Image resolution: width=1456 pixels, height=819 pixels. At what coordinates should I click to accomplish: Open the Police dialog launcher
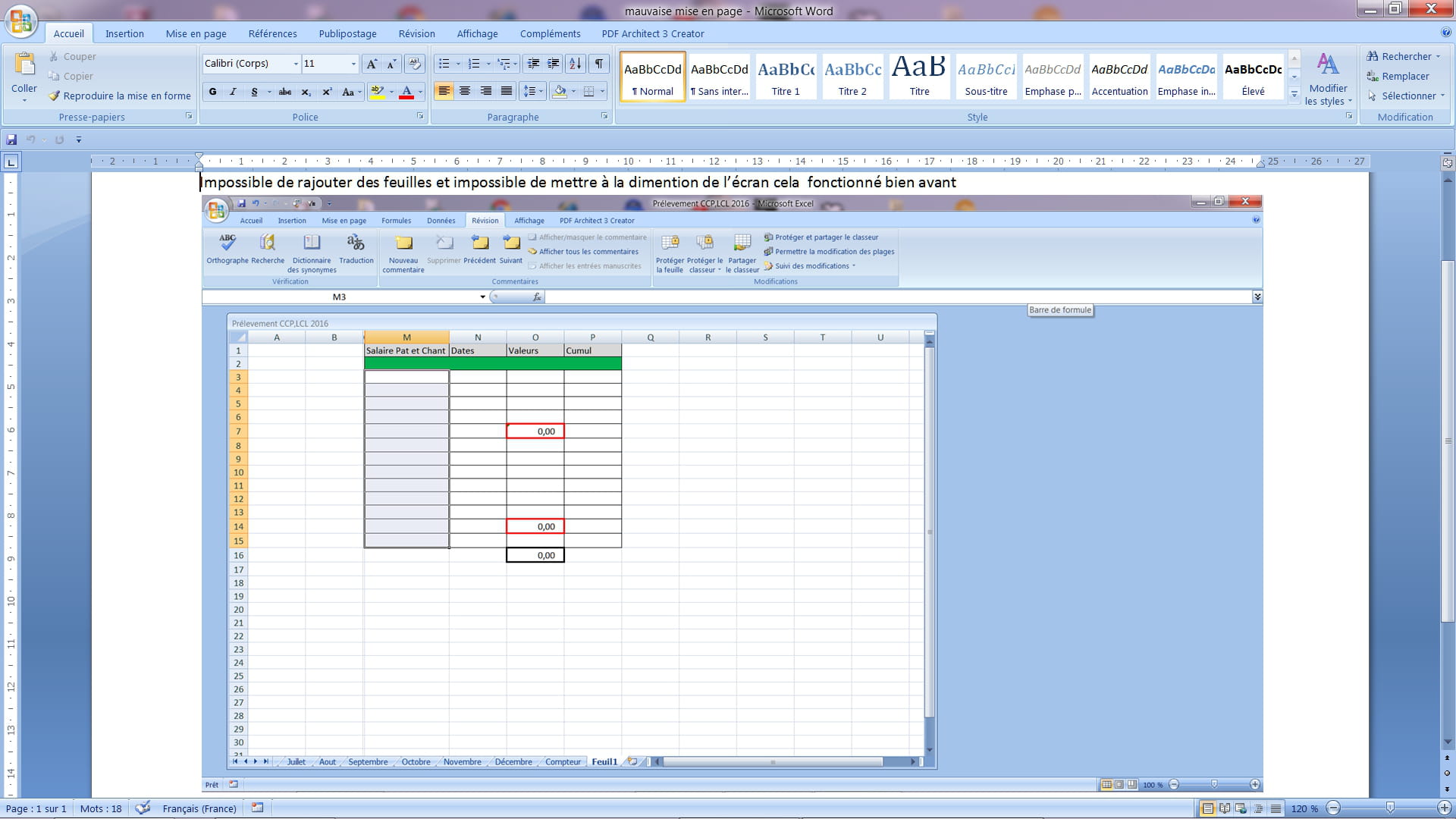pyautogui.click(x=419, y=116)
